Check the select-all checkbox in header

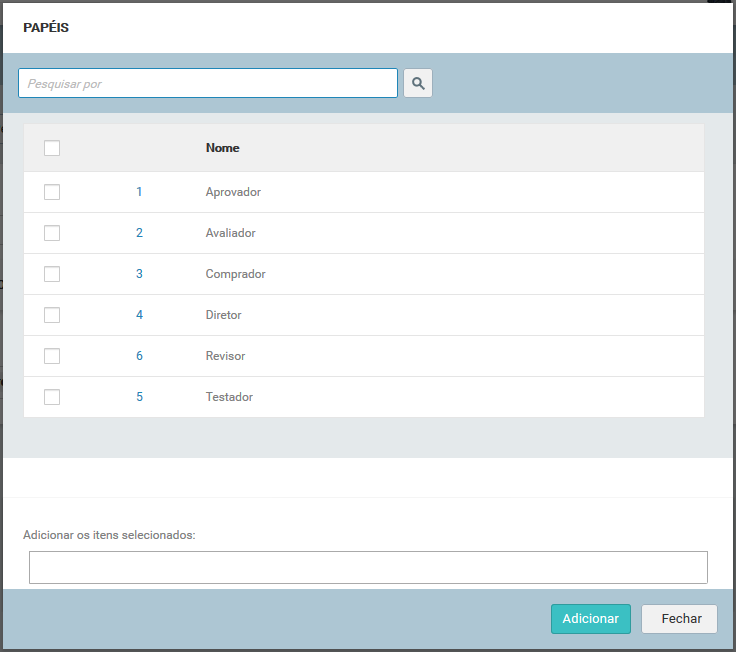click(52, 148)
